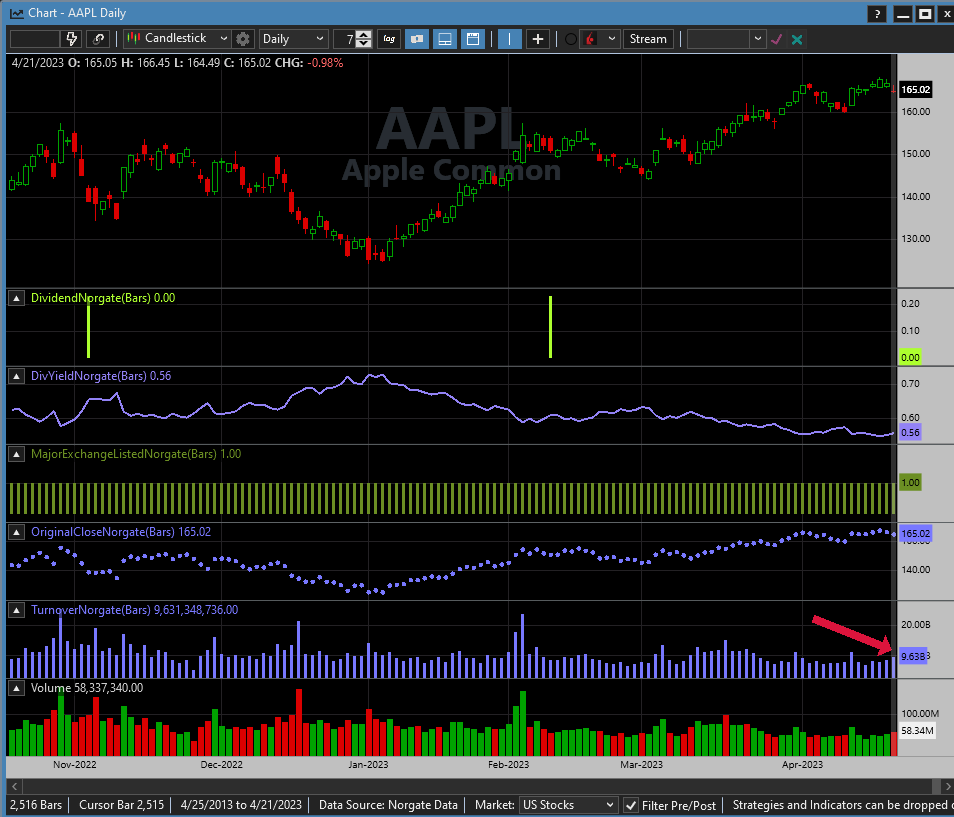Open the Market US Stocks dropdown
The height and width of the screenshot is (817, 954).
(x=568, y=804)
